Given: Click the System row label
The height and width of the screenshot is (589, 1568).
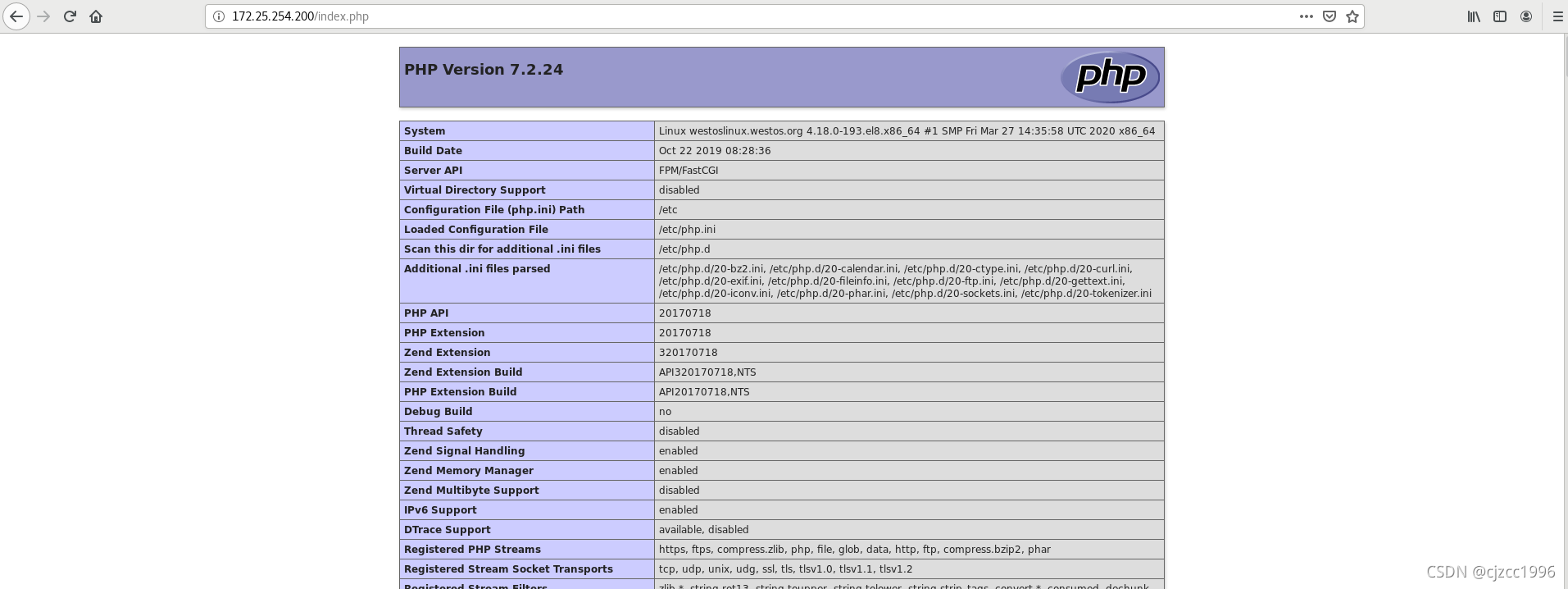Looking at the screenshot, I should (425, 131).
